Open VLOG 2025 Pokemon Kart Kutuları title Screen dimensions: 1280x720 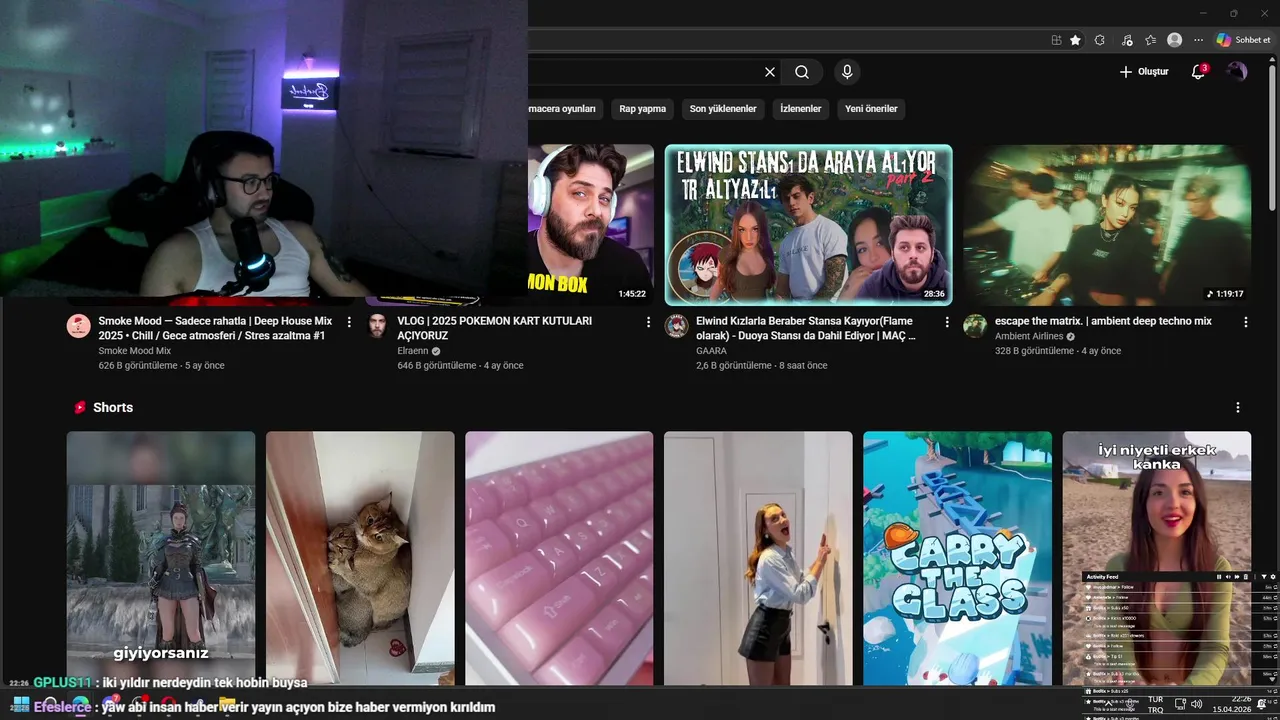point(495,328)
